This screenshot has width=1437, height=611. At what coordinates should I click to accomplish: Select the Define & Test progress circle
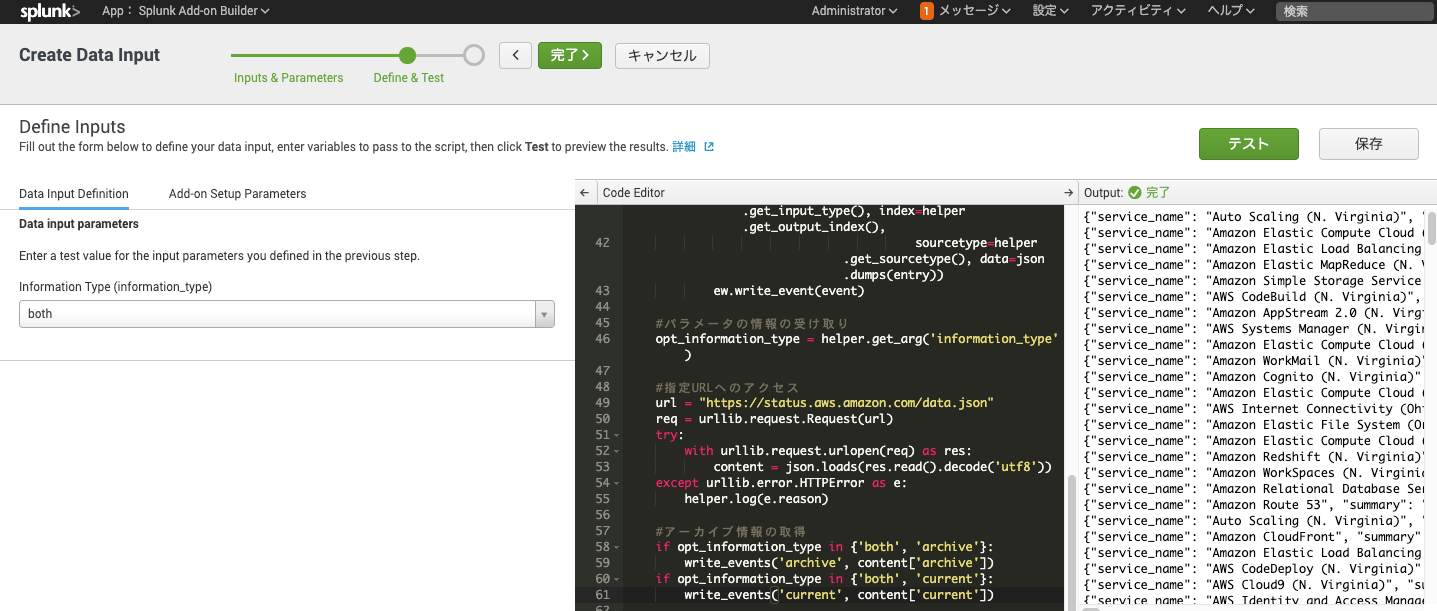(x=406, y=55)
